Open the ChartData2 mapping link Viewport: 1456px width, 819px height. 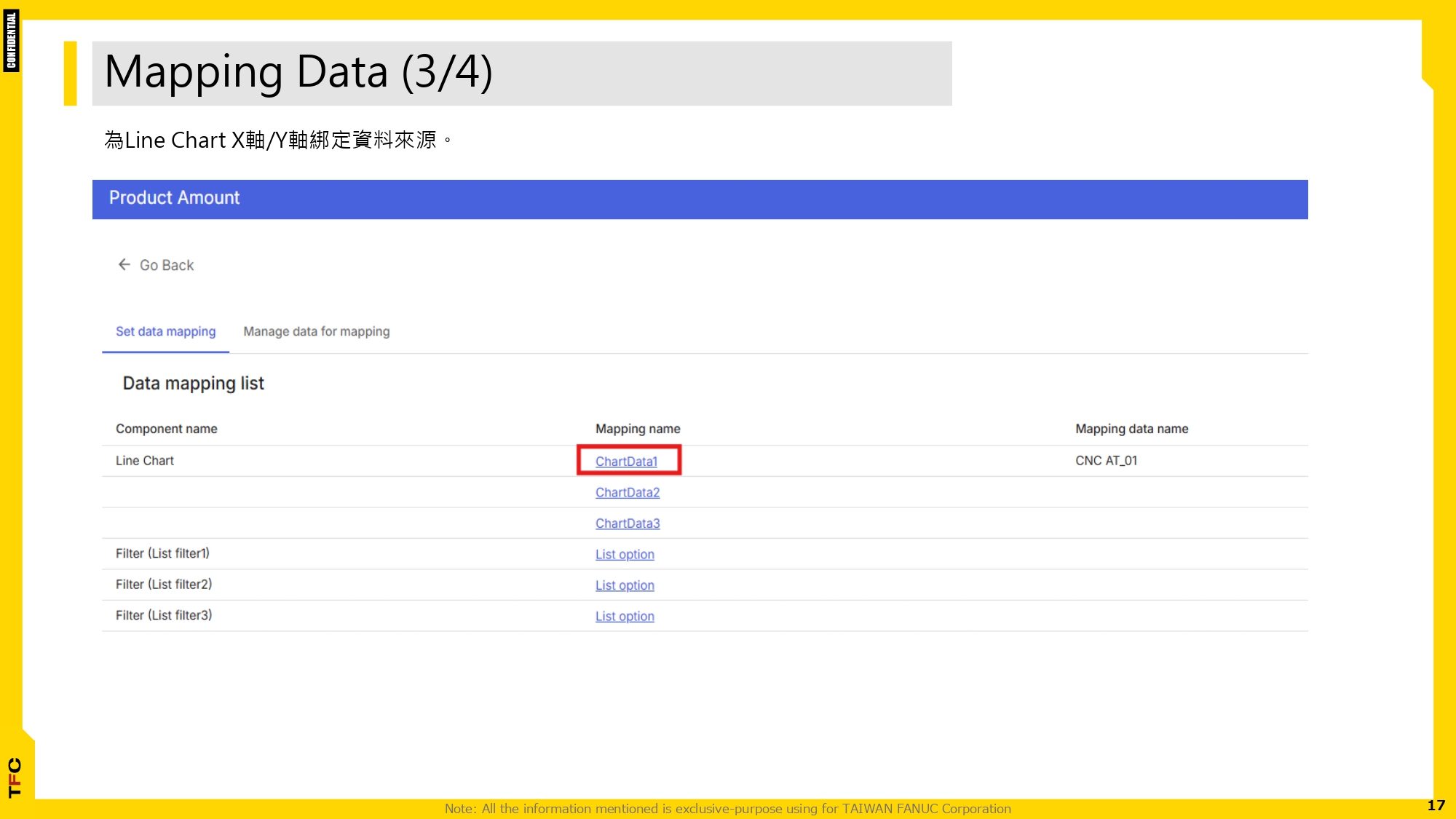(x=627, y=492)
